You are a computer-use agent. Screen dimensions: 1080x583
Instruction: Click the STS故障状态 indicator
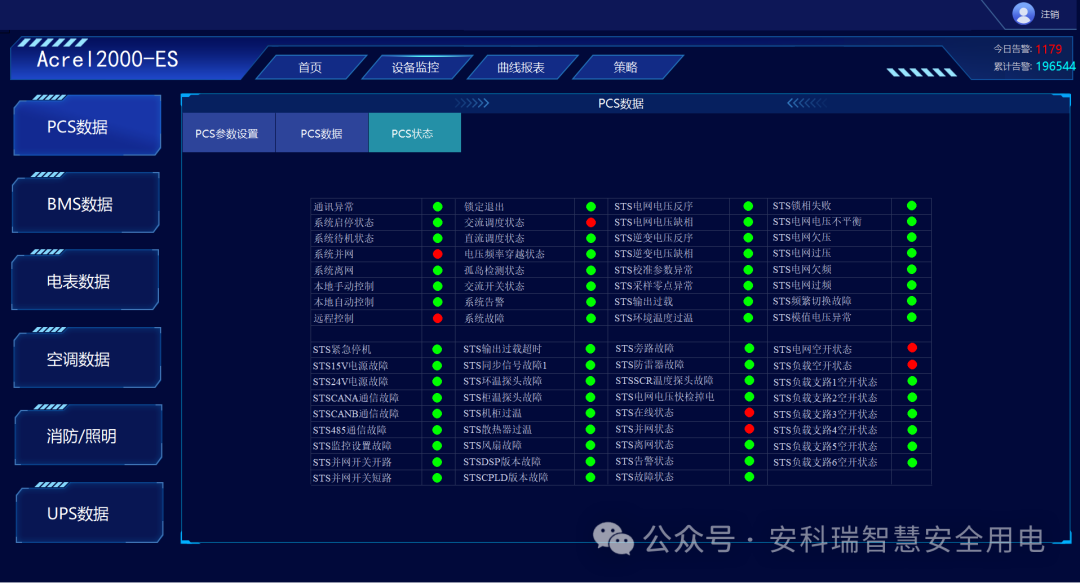749,477
